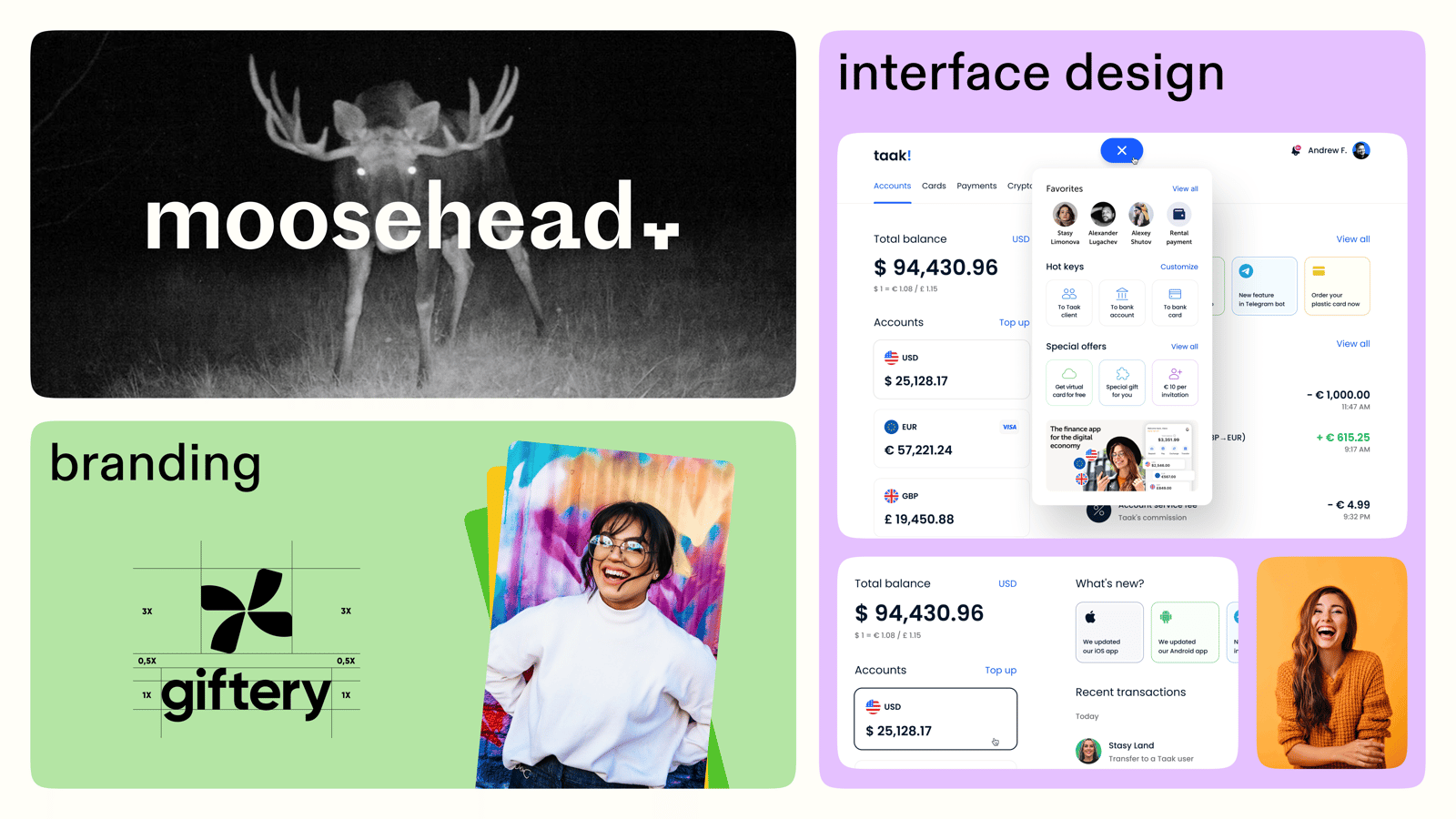Click View all beside Special offers
This screenshot has height=819, width=1456.
tap(1184, 347)
